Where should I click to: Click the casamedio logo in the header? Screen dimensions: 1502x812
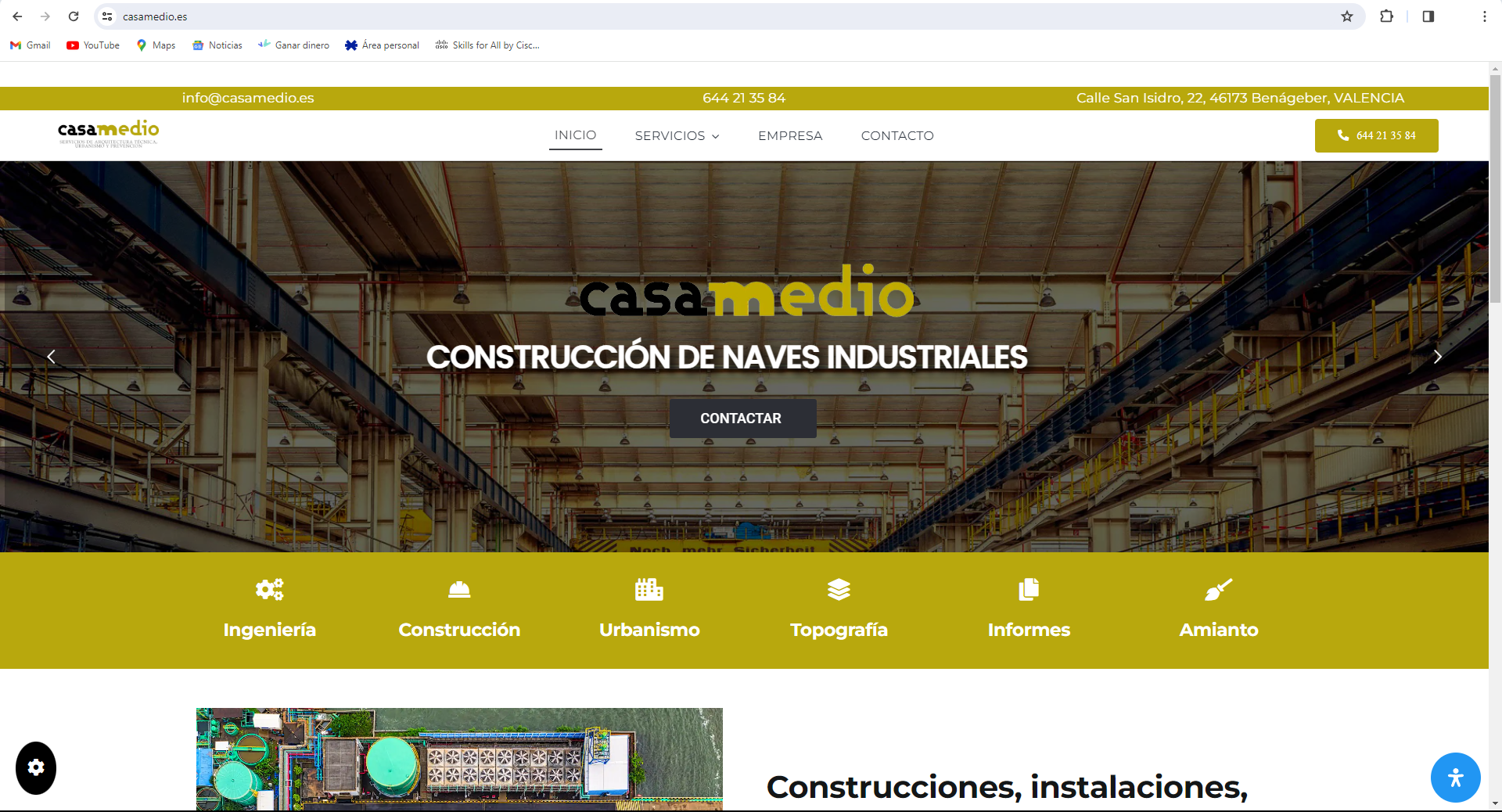point(109,134)
